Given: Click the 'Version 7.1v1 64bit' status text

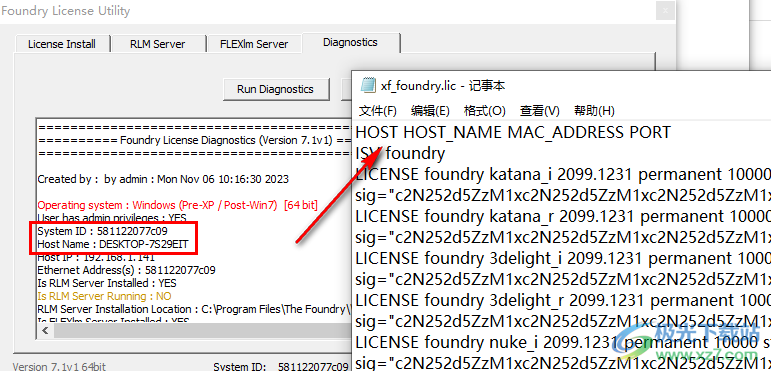Looking at the screenshot, I should pyautogui.click(x=59, y=366).
